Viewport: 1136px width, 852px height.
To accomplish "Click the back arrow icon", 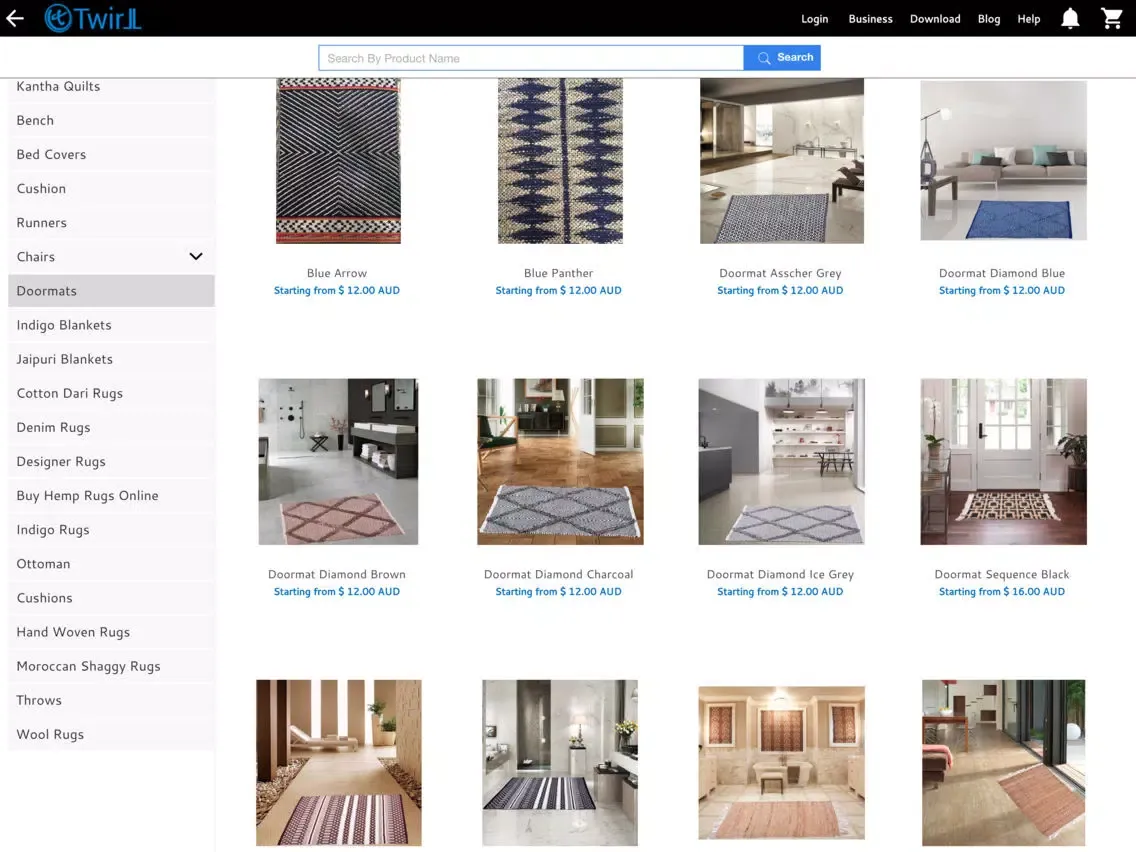I will coord(14,18).
